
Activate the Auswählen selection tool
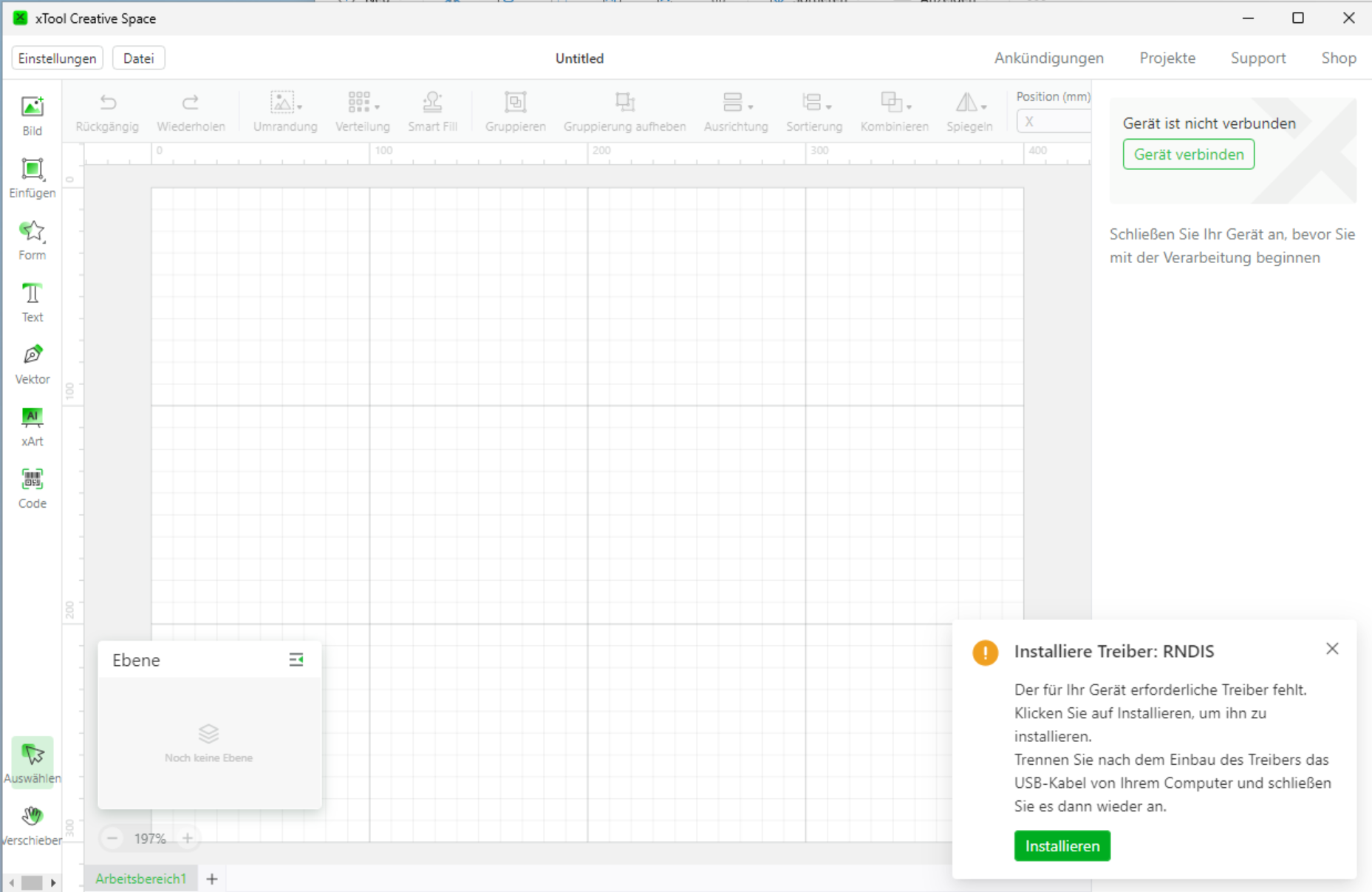[32, 762]
